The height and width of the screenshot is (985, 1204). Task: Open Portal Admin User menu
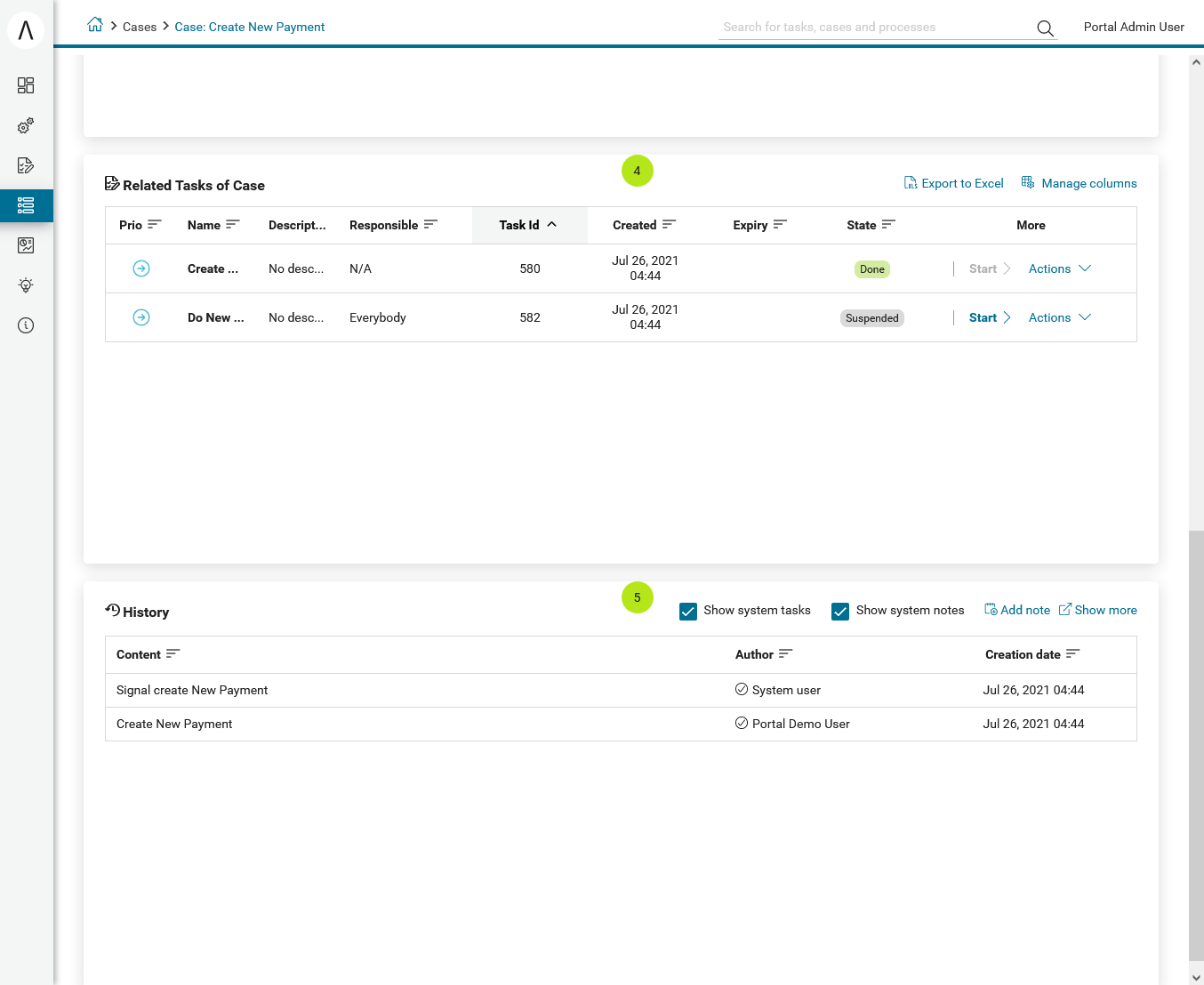[x=1134, y=27]
